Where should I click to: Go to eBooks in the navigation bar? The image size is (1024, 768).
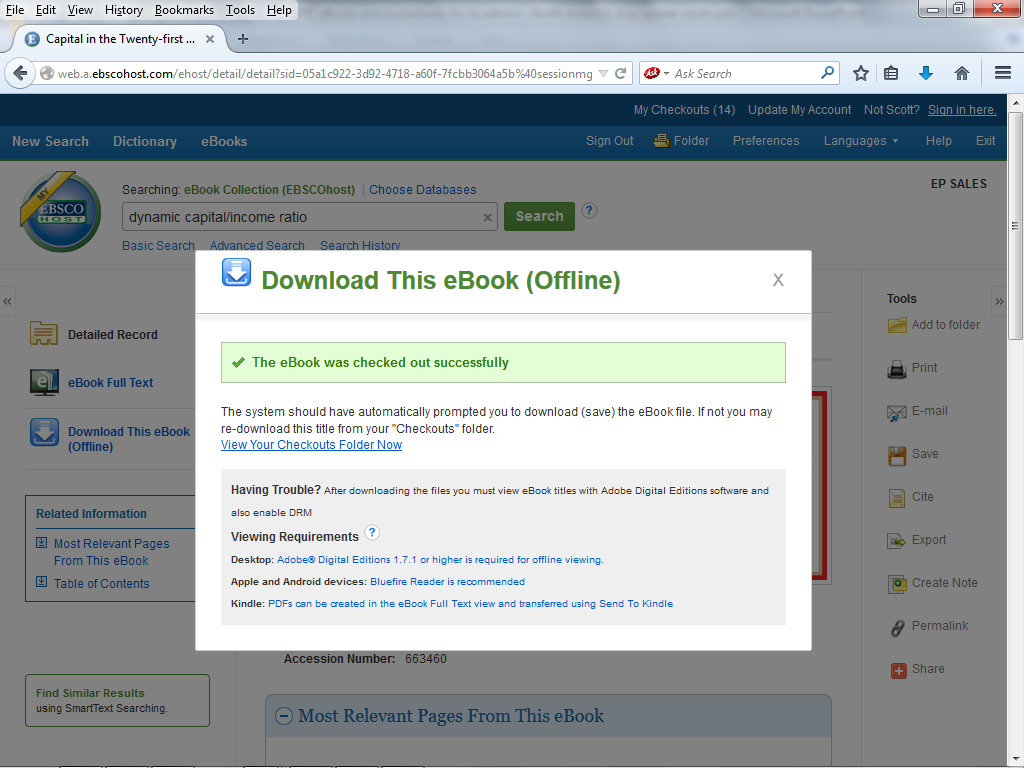tap(224, 141)
